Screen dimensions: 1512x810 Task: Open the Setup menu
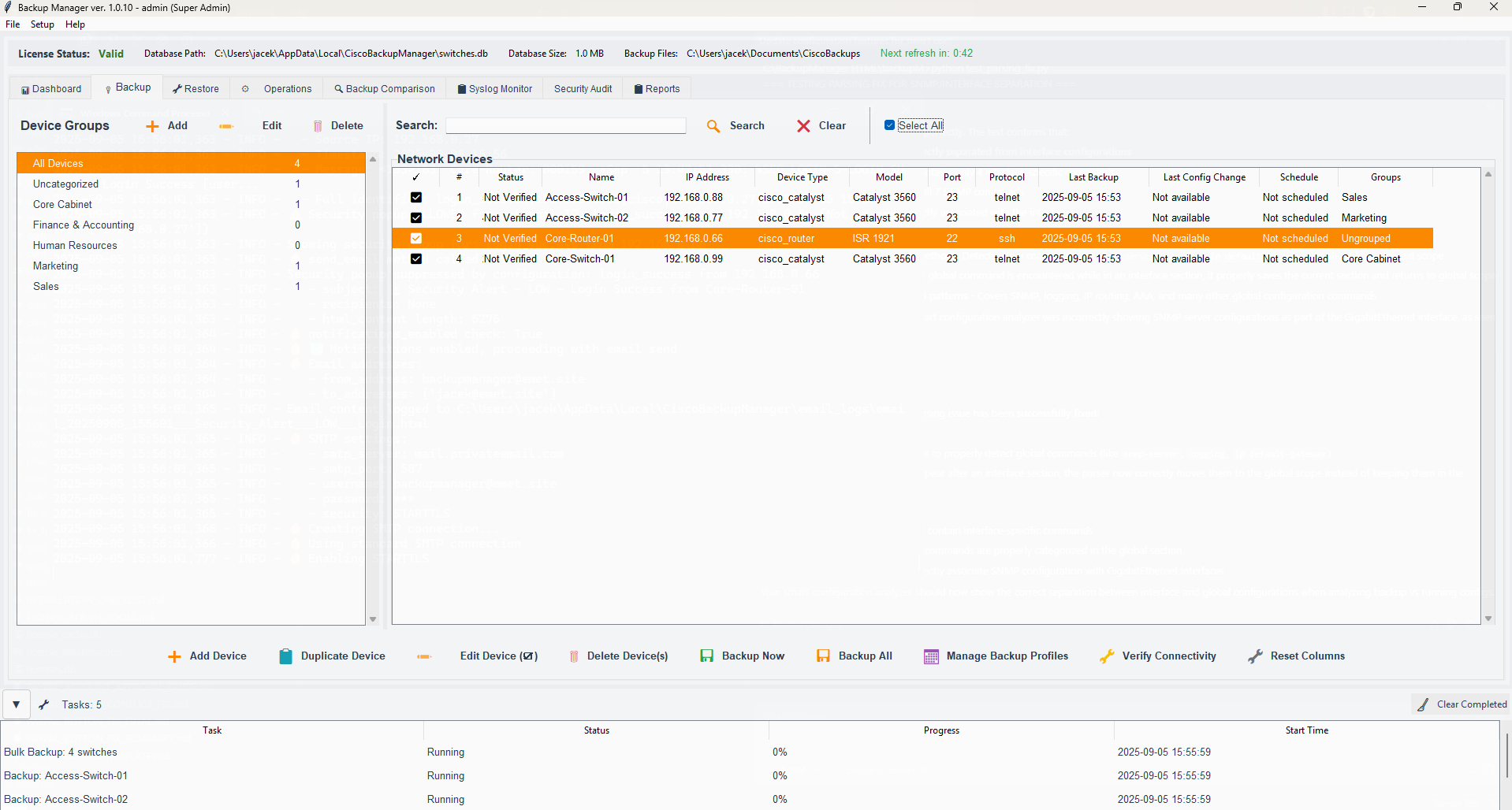click(43, 24)
